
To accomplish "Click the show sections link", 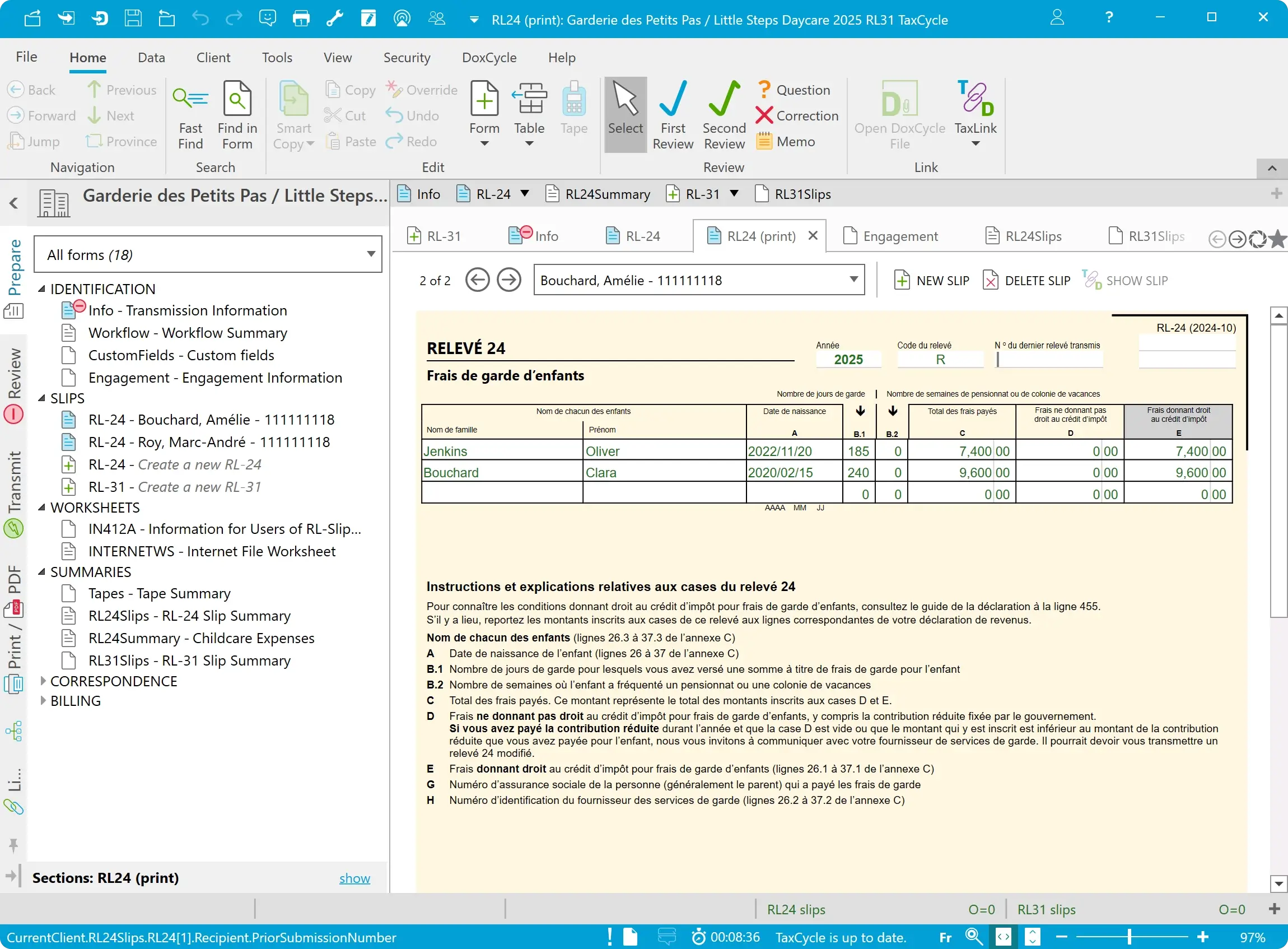I will [x=354, y=878].
